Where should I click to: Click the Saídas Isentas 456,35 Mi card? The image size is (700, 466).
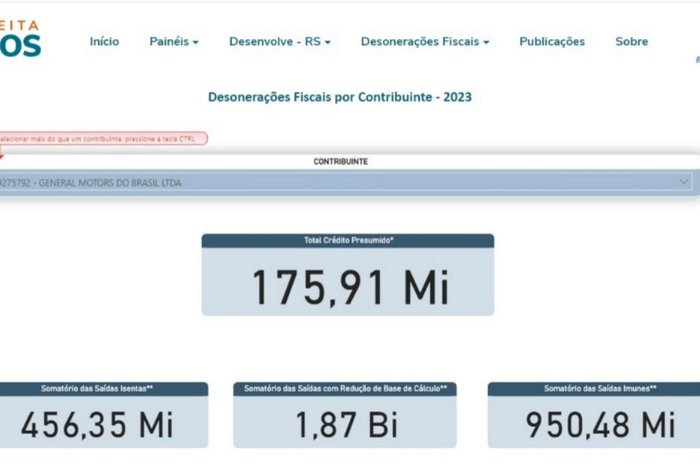[x=104, y=415]
